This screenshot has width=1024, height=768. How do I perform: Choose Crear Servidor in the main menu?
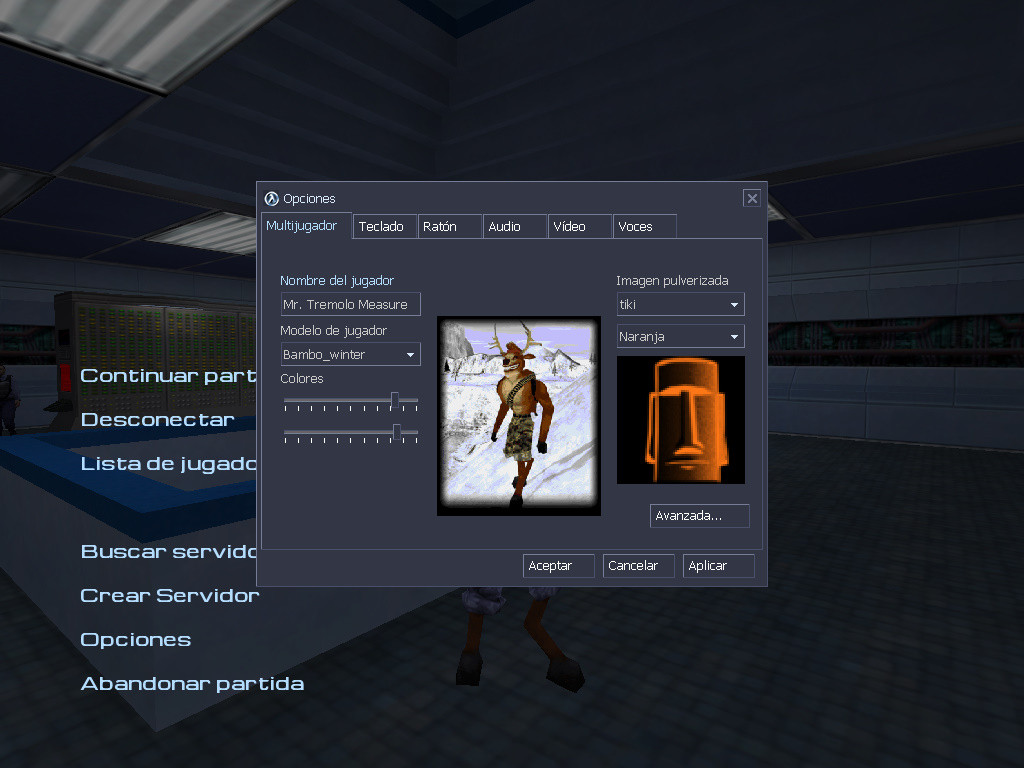click(x=168, y=595)
